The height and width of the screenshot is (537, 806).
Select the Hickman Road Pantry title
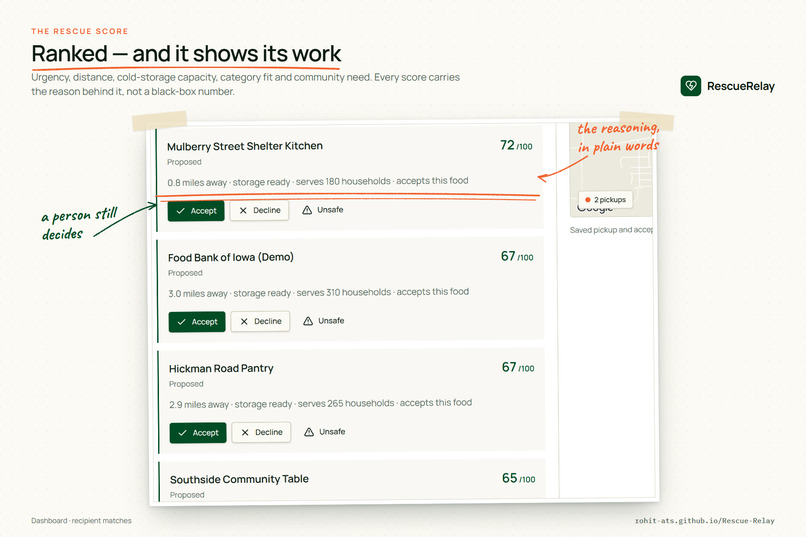[x=221, y=368]
